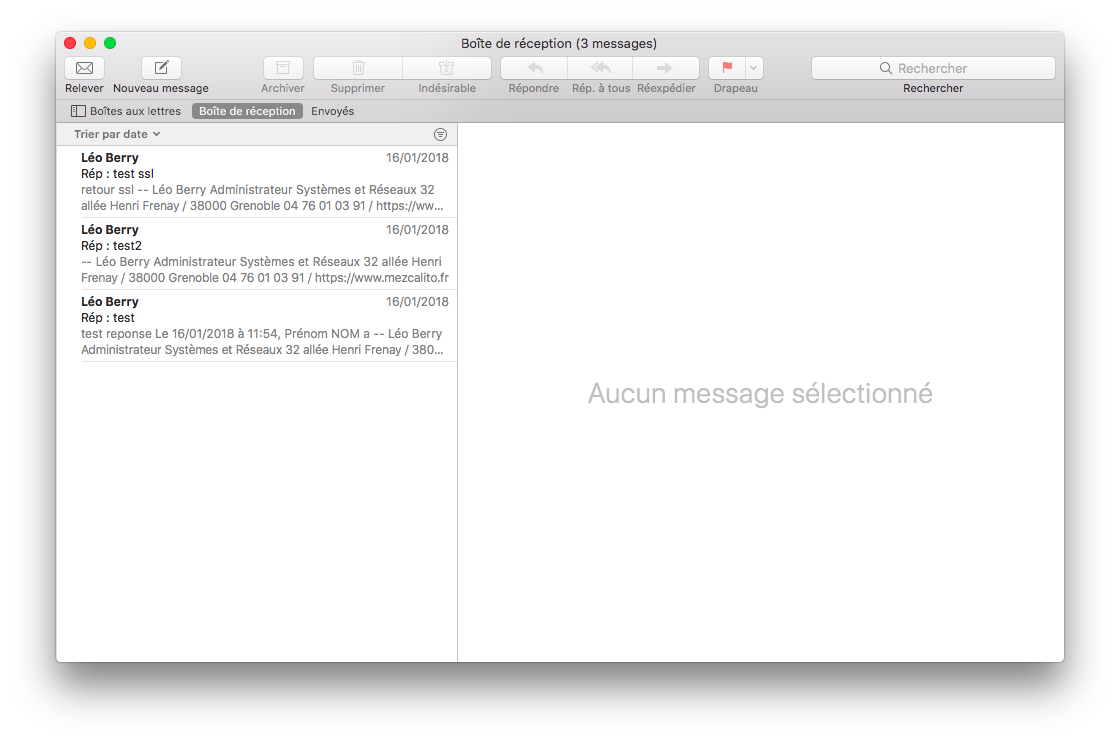This screenshot has height=742, width=1120.
Task: Toggle the mailbox sidebar visibility
Action: pos(78,110)
